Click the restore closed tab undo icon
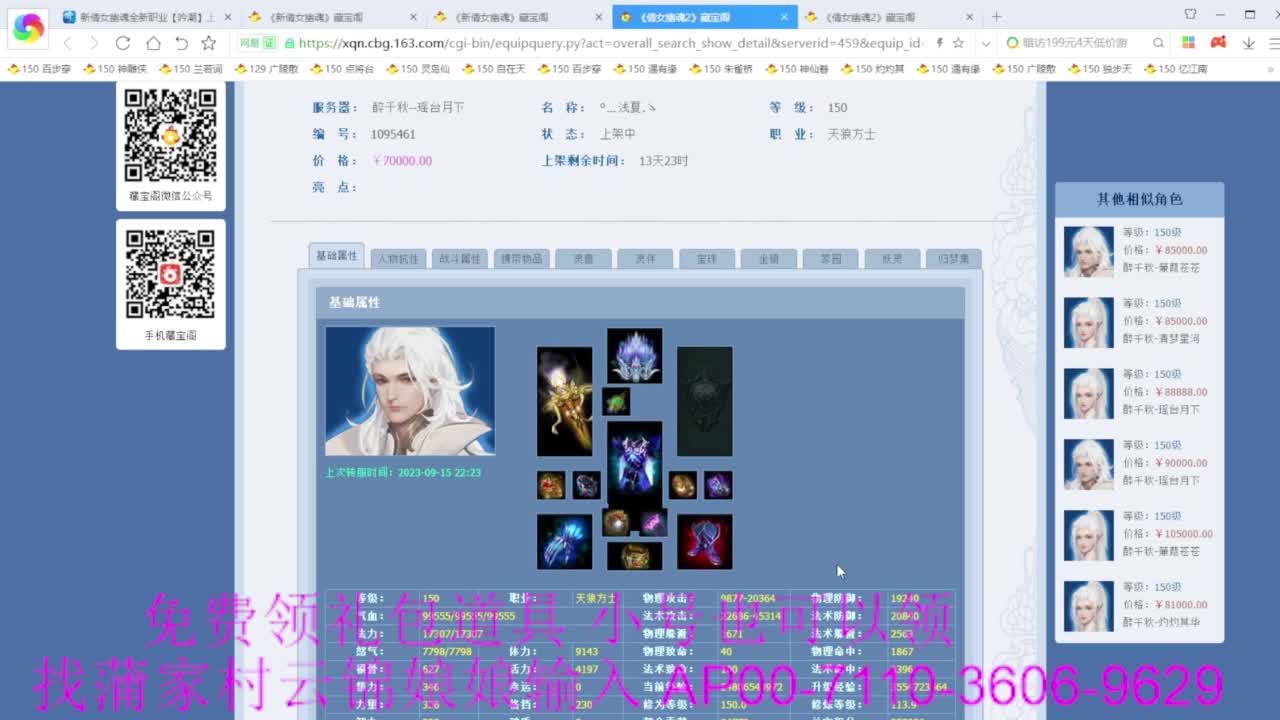This screenshot has height=720, width=1280. click(181, 43)
